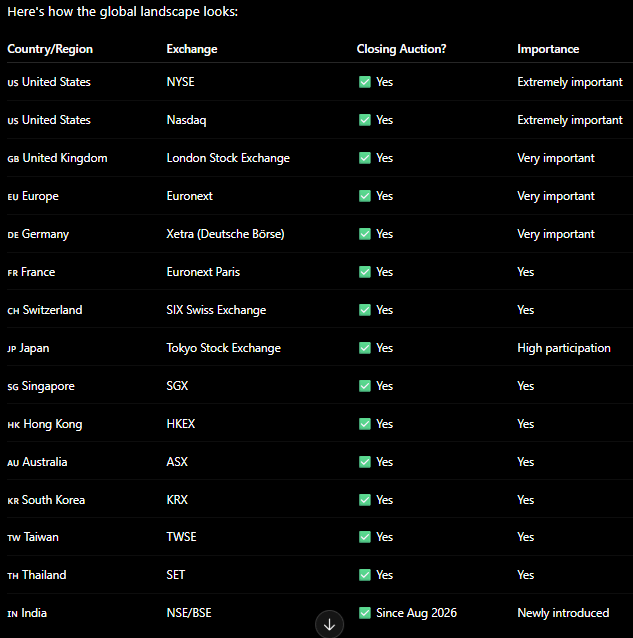Viewport: 633px width, 638px height.
Task: Click the Exchange column header
Action: 192,49
